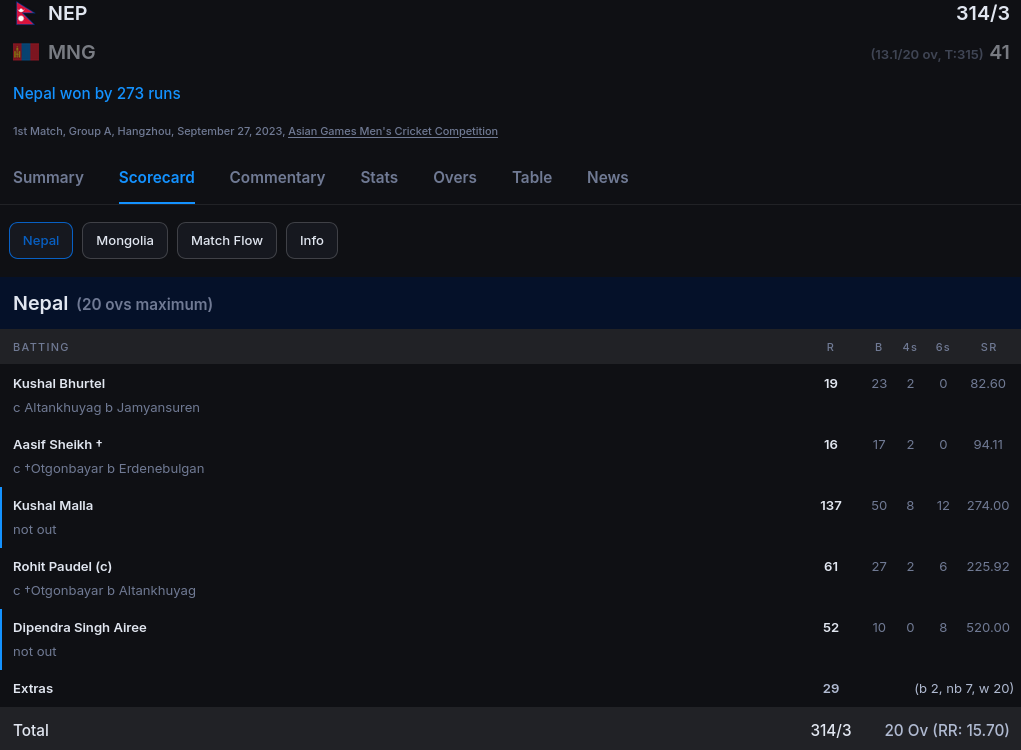Click Kushal Malla's 12 sixes value
The height and width of the screenshot is (750, 1021).
943,506
